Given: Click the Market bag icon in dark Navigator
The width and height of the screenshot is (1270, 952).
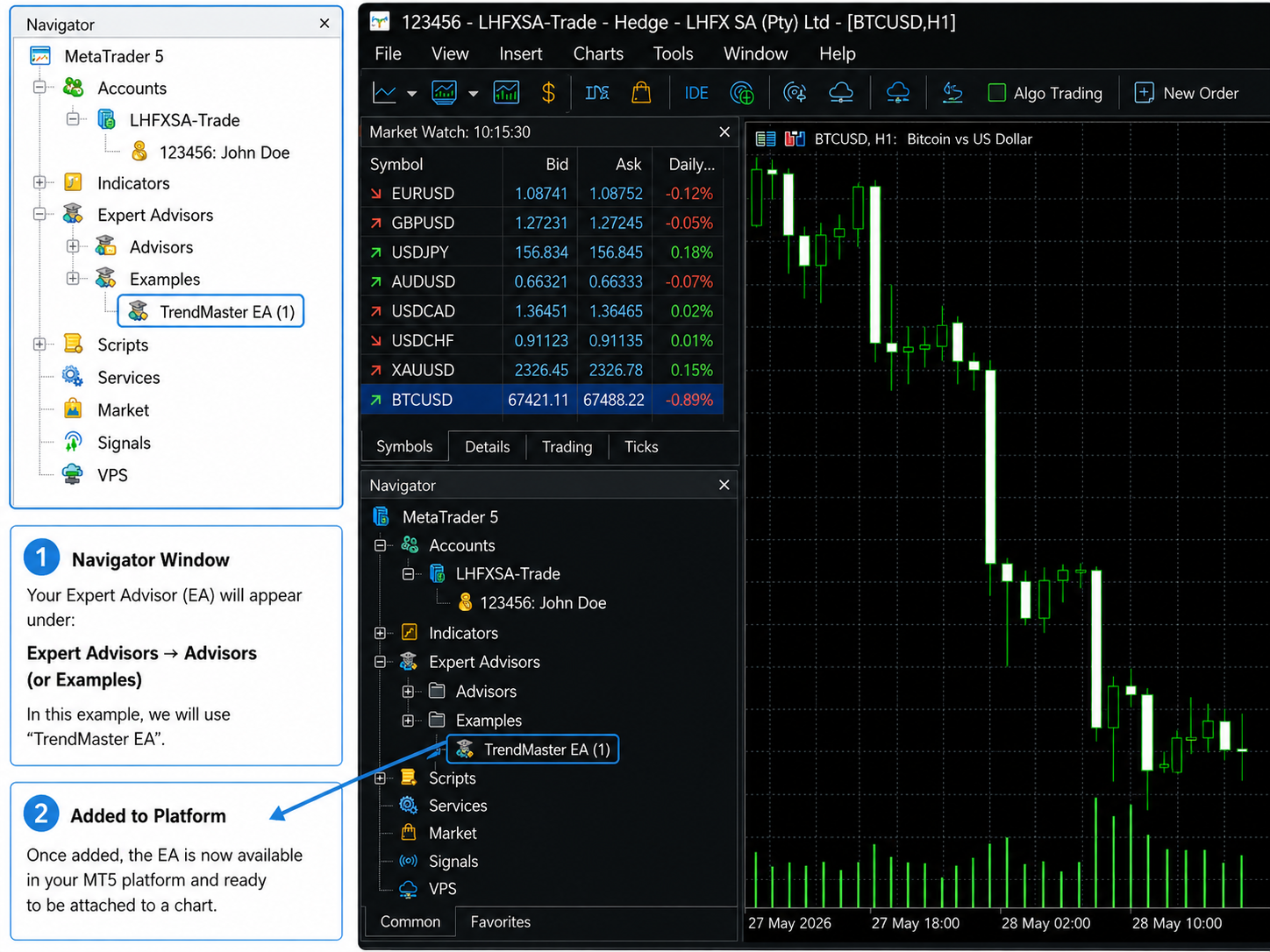Looking at the screenshot, I should (x=408, y=833).
